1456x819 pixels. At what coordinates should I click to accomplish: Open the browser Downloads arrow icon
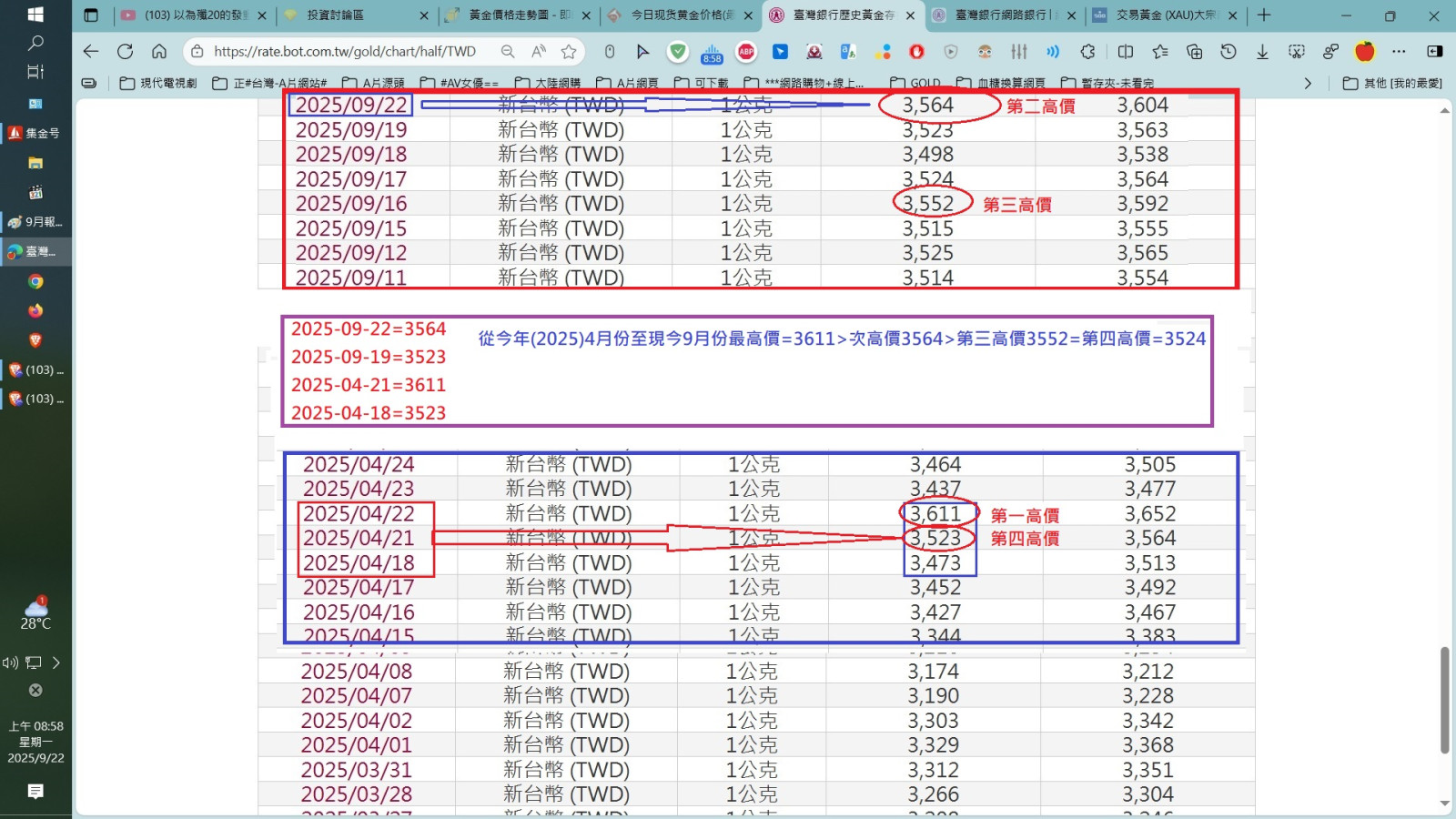(x=1262, y=52)
